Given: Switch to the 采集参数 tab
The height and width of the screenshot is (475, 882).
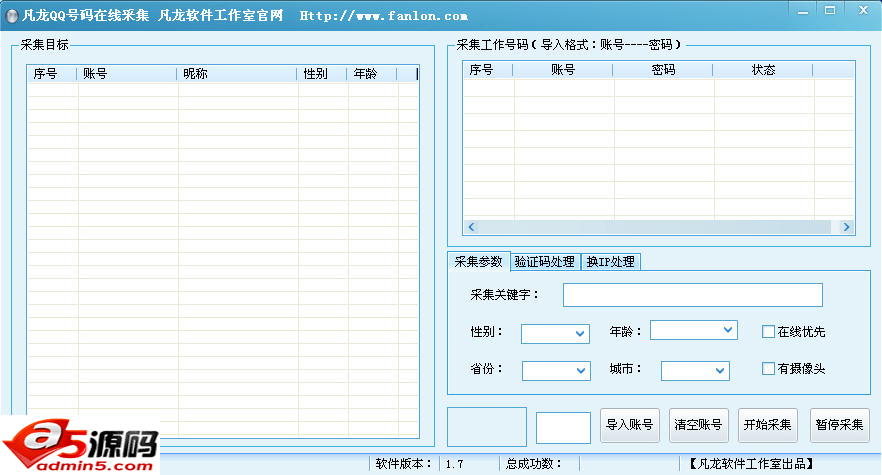Looking at the screenshot, I should (479, 262).
